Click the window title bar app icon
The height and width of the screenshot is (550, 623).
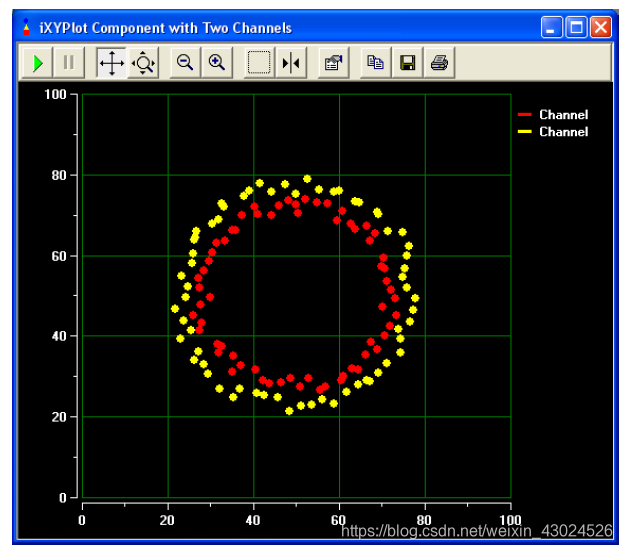point(26,27)
